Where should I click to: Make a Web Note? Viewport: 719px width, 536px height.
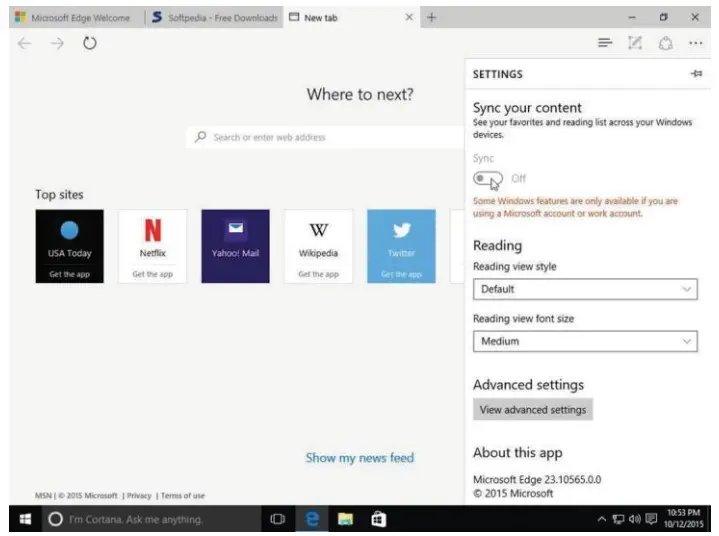click(635, 43)
